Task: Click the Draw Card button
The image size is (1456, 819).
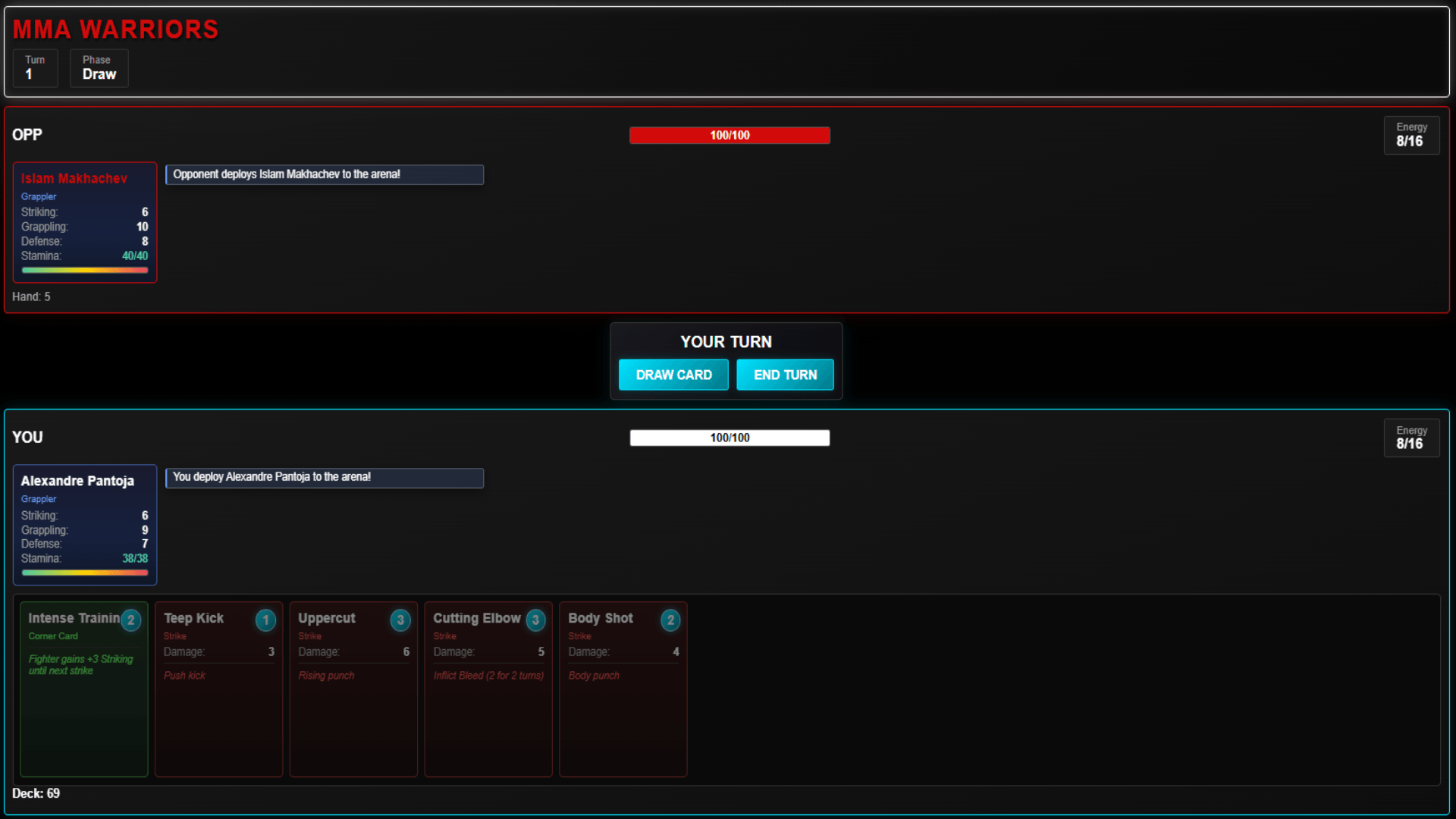Action: (673, 375)
